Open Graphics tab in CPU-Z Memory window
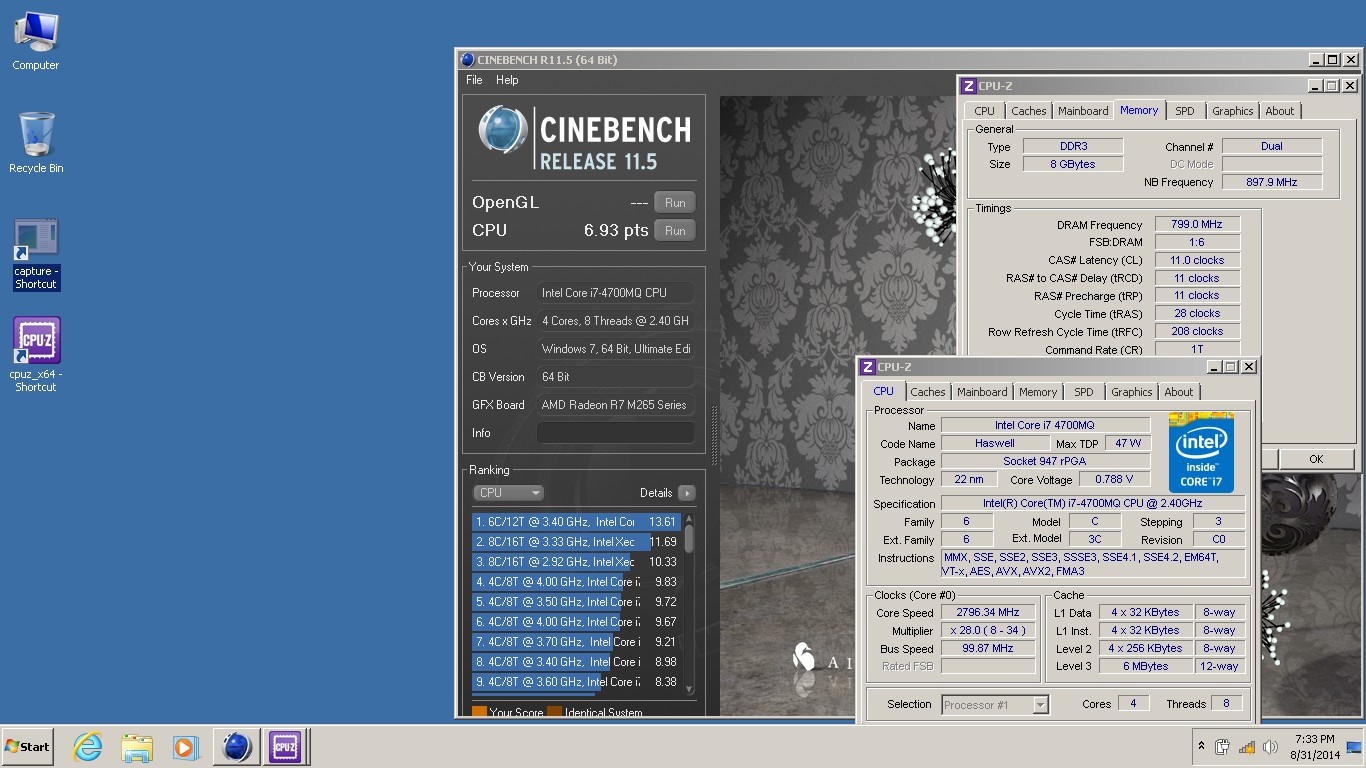 click(x=1232, y=111)
